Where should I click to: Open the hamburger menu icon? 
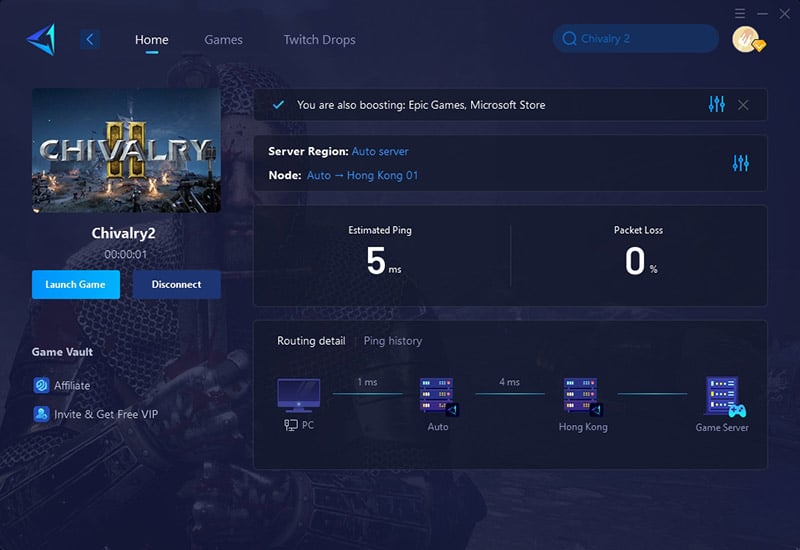point(740,13)
